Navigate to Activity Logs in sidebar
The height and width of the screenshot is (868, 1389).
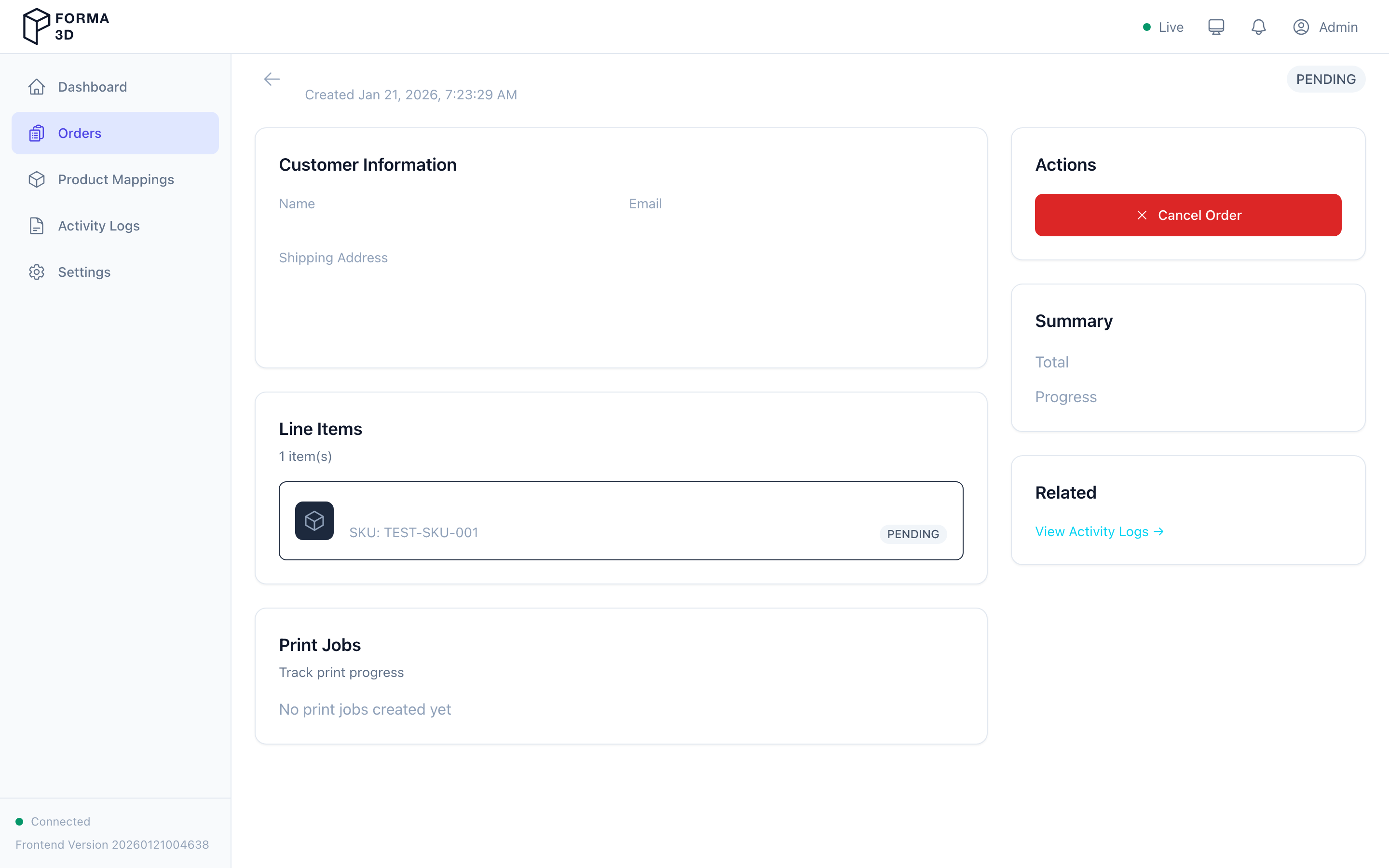(99, 226)
